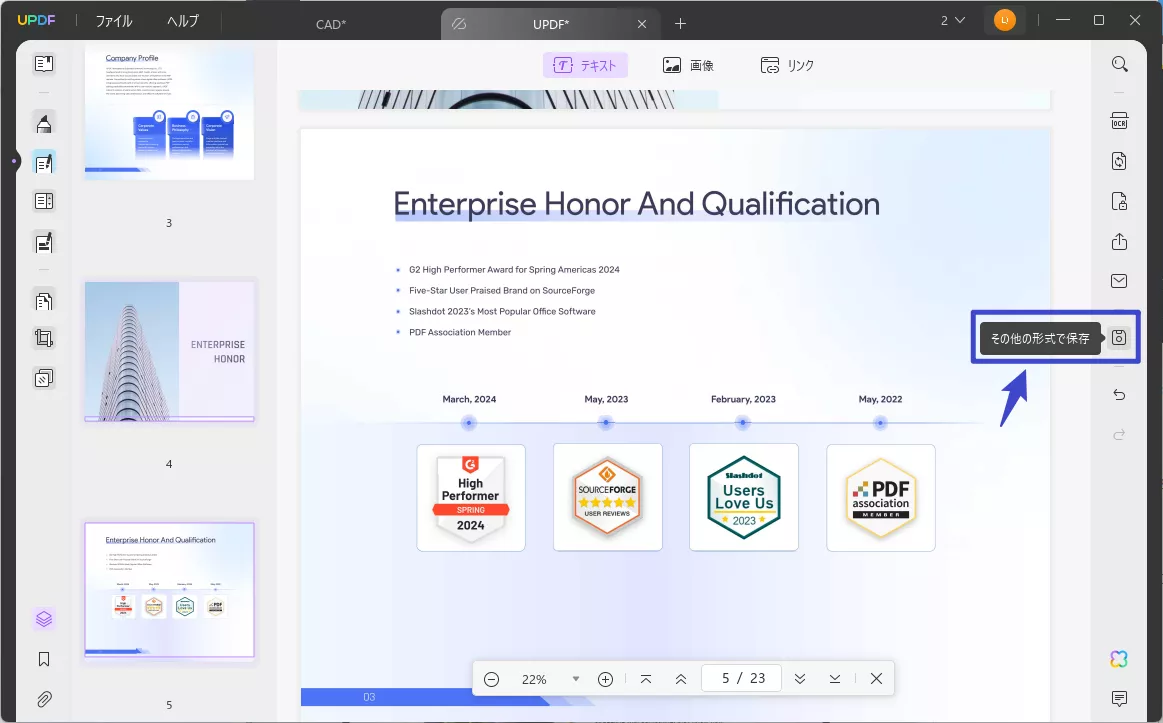The image size is (1163, 723).
Task: Expand the 22% zoom level dropdown
Action: pyautogui.click(x=576, y=679)
